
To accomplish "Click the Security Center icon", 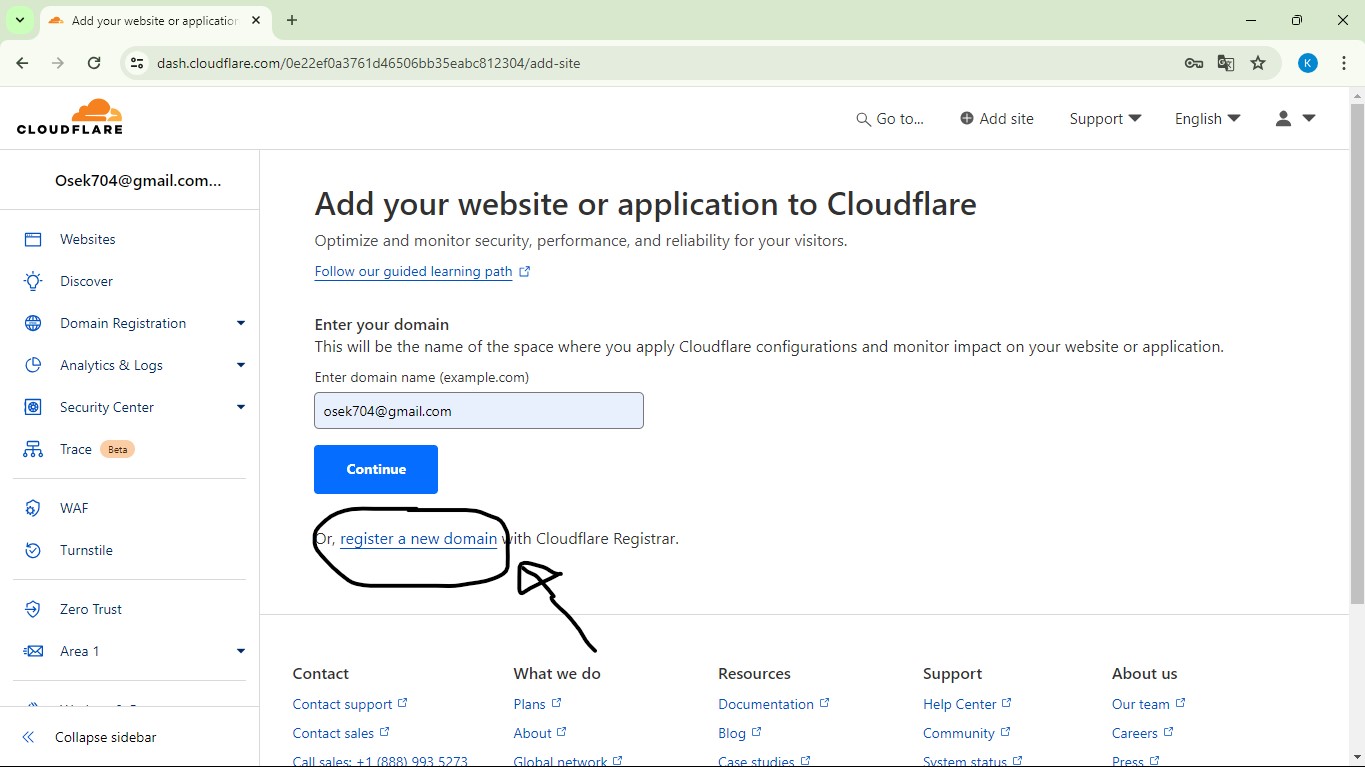I will point(33,407).
